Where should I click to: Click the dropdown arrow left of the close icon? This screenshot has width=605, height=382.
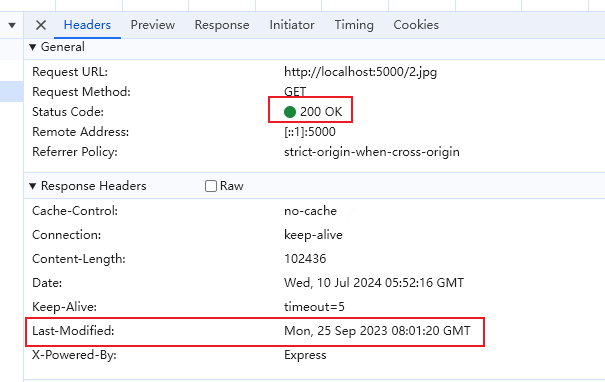pos(12,25)
